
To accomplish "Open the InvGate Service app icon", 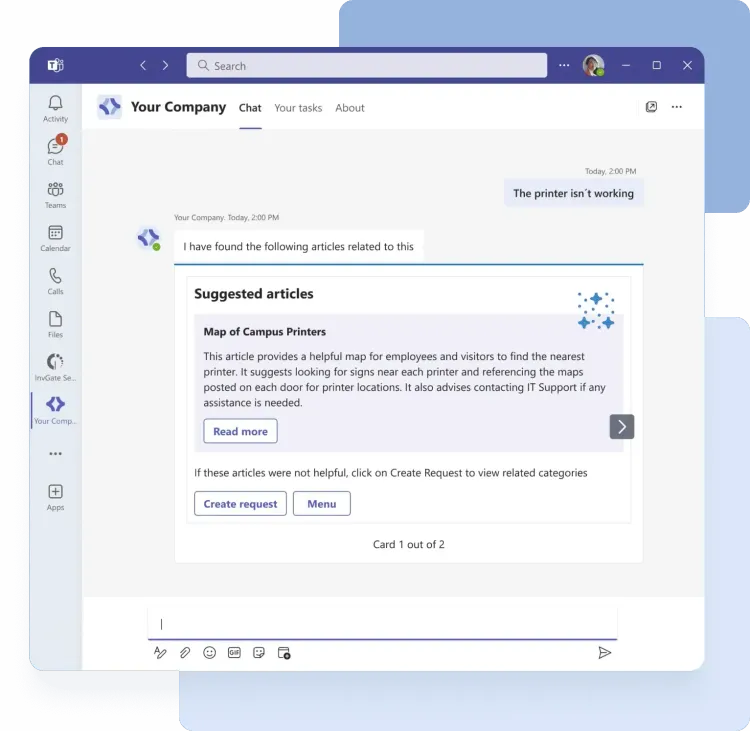I will click(x=55, y=366).
